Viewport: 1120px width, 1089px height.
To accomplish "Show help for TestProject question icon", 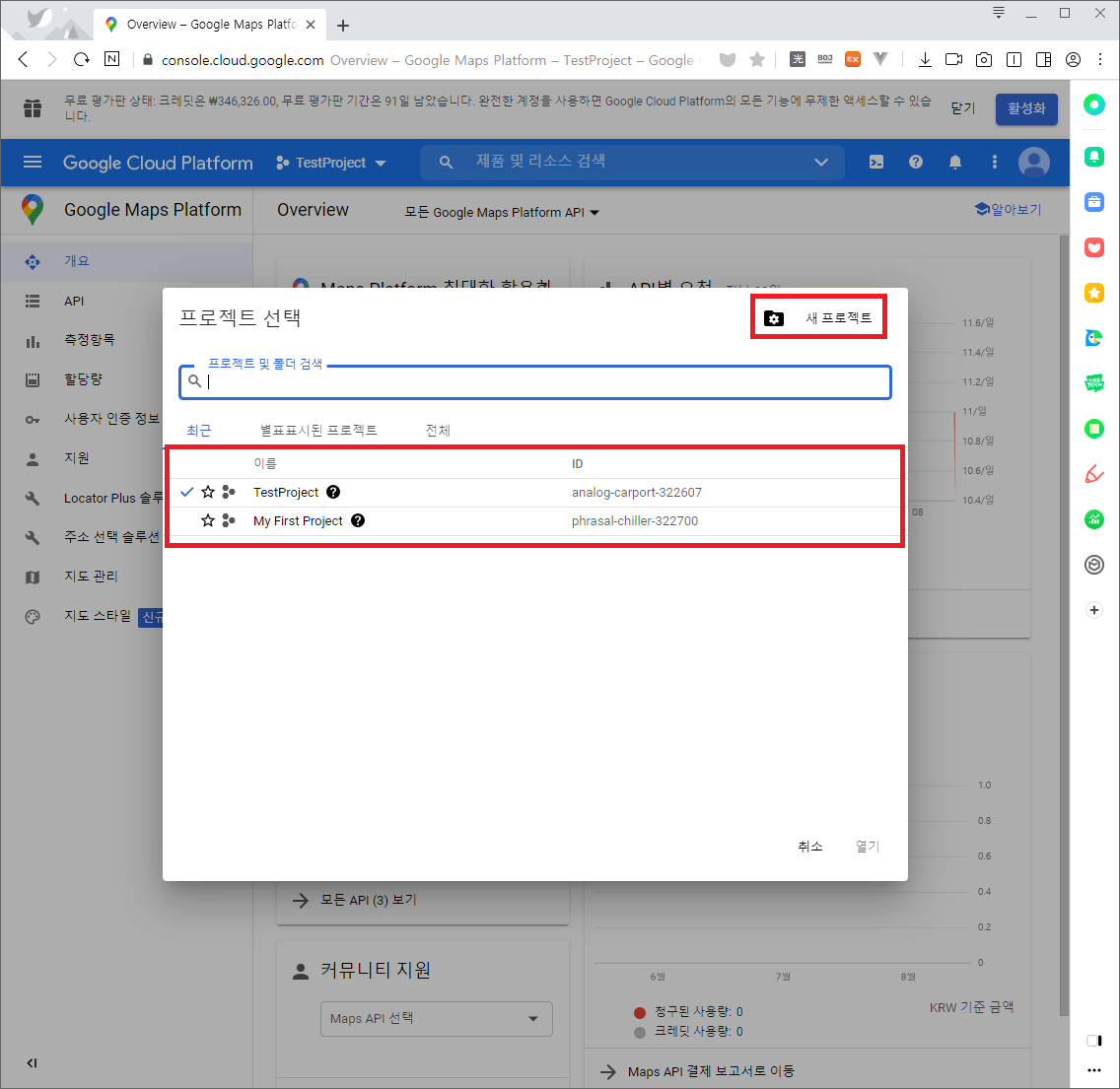I will (x=333, y=492).
